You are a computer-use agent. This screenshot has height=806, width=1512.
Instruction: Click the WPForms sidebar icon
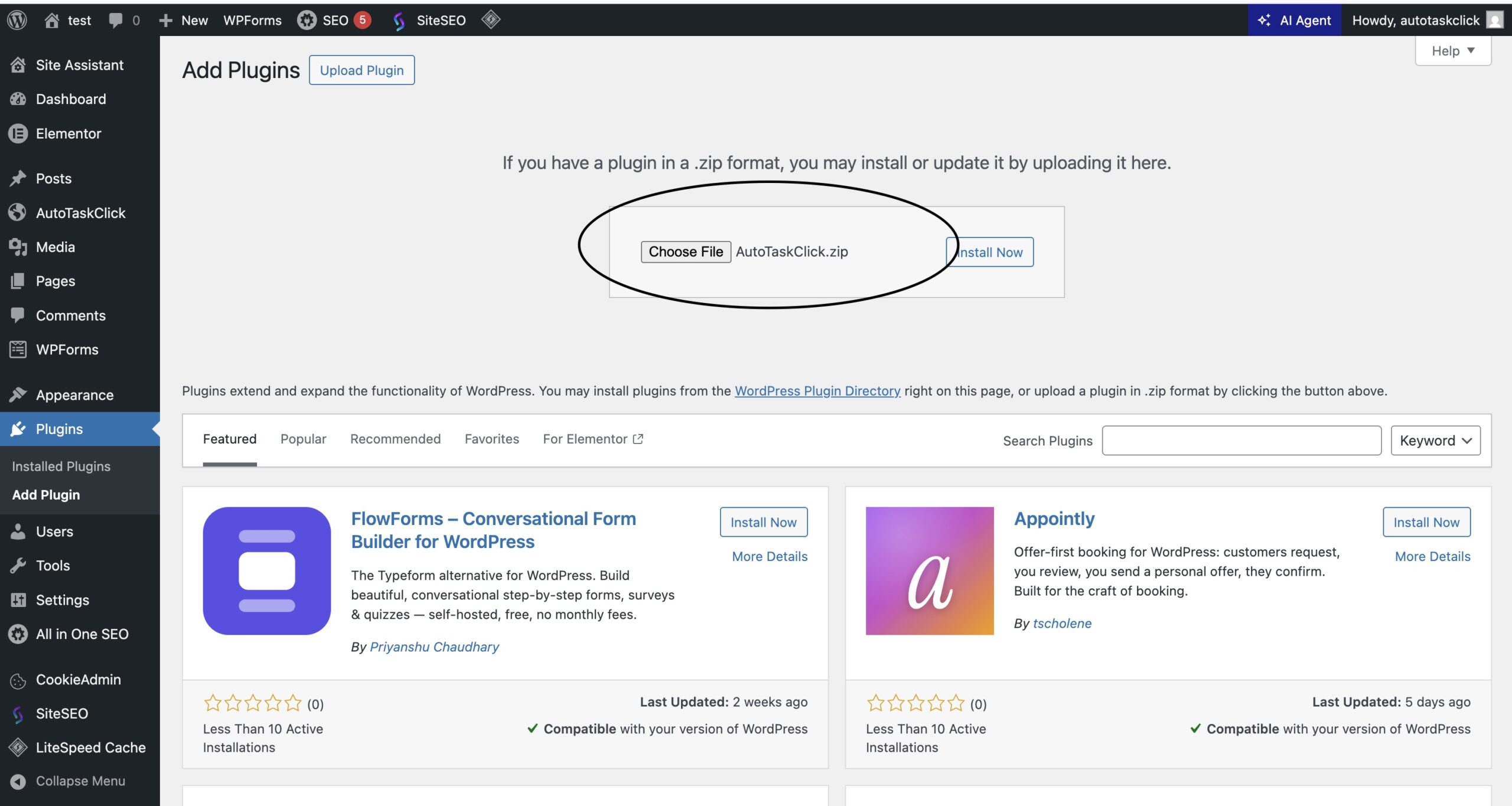point(18,350)
